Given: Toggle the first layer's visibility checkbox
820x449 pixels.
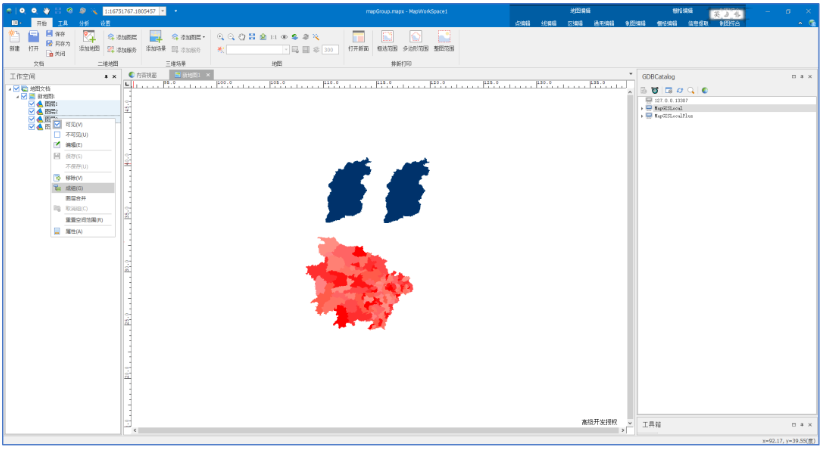Looking at the screenshot, I should 31,104.
